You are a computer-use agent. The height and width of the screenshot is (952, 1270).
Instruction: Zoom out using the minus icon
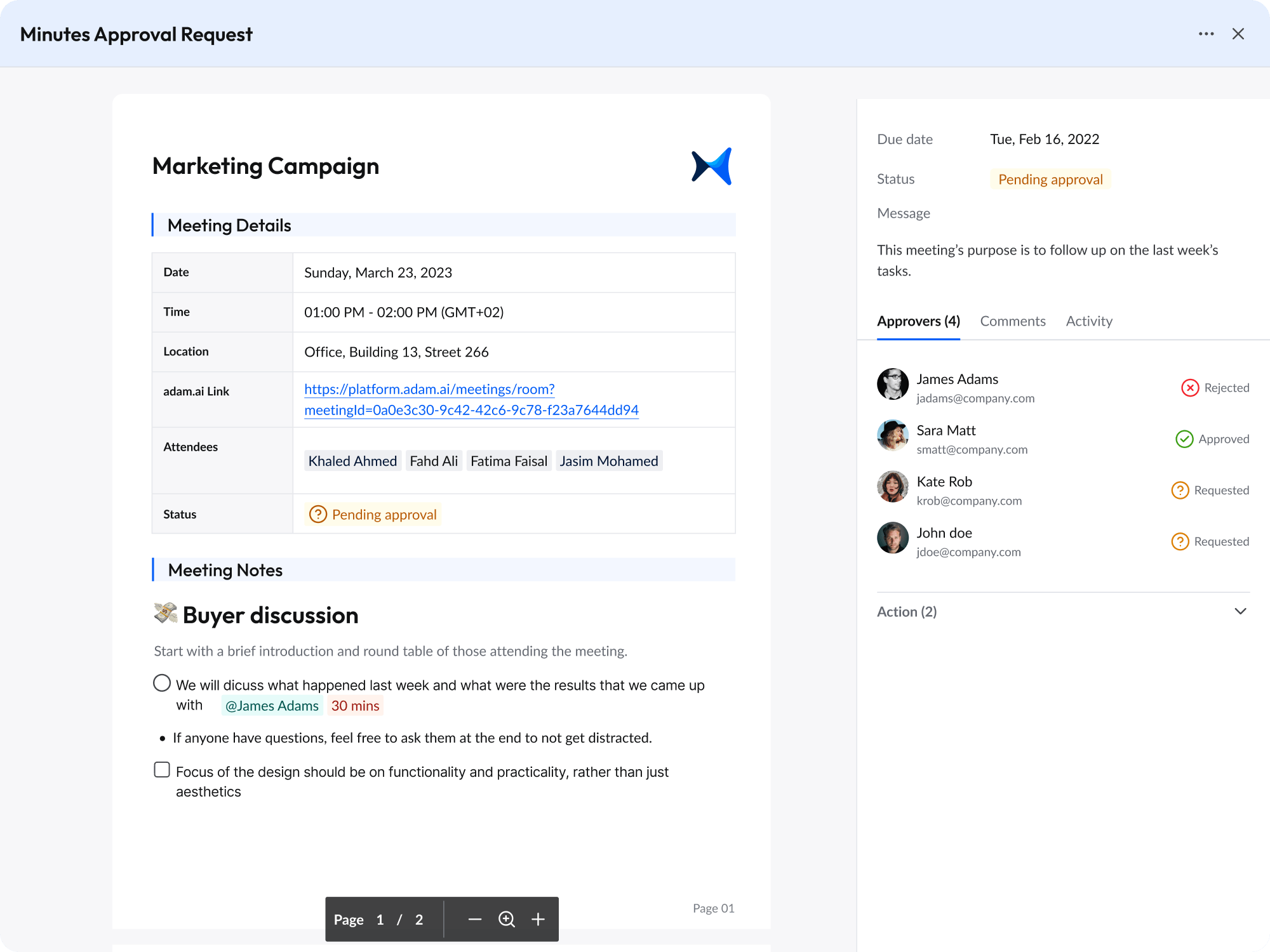click(475, 919)
